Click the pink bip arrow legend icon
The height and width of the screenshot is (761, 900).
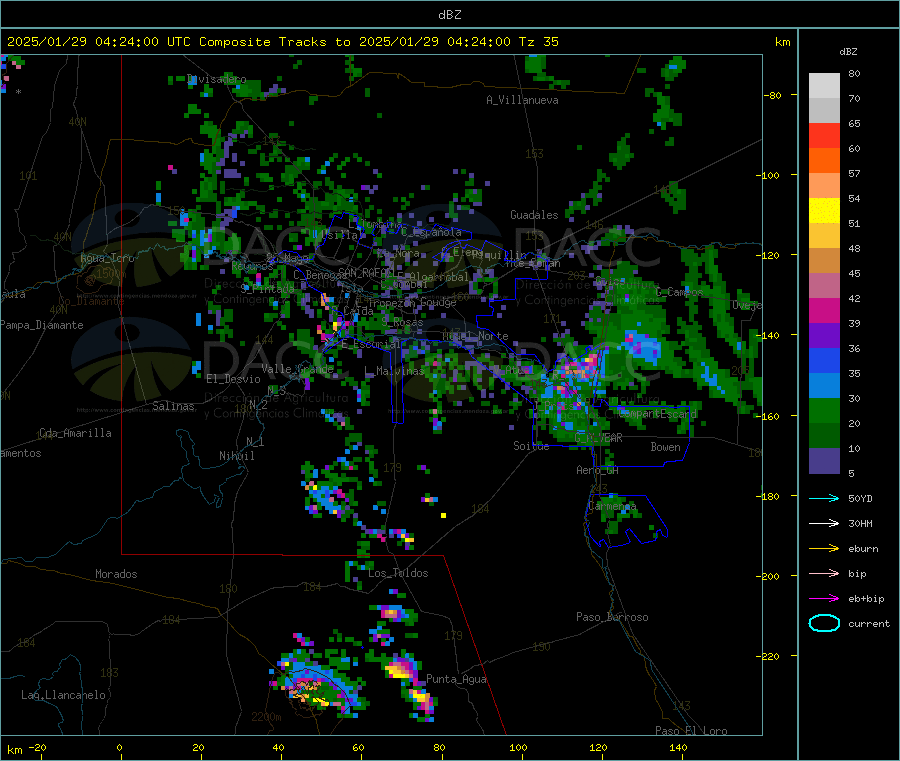[x=824, y=573]
